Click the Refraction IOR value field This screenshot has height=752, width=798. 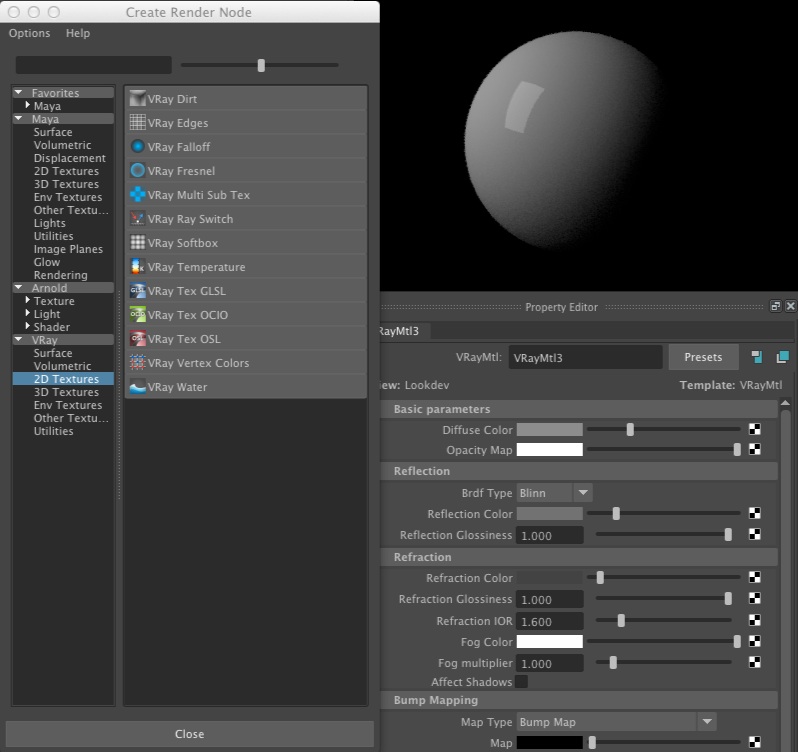tap(550, 621)
